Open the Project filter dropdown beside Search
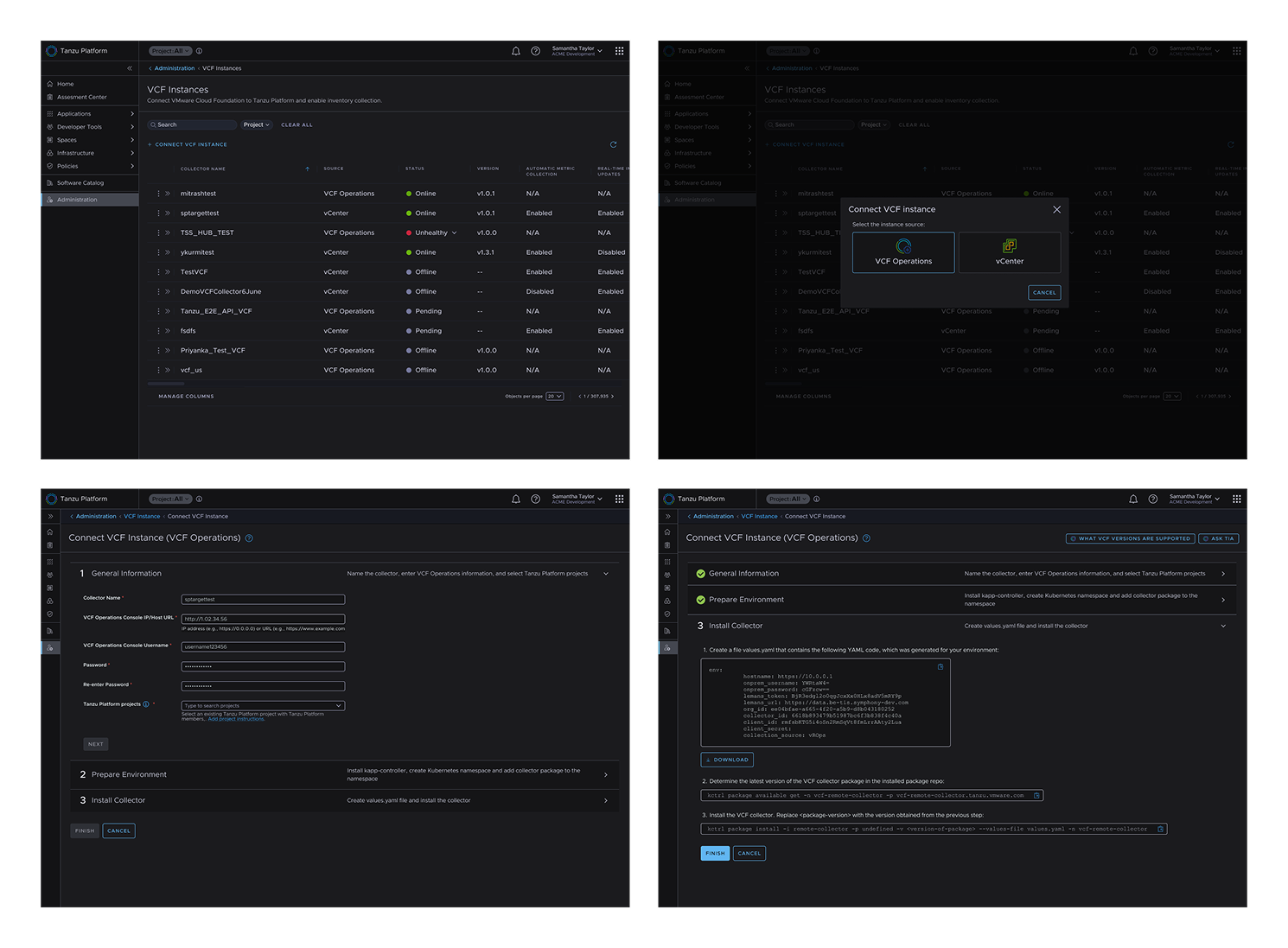The height and width of the screenshot is (948, 1288). 257,124
